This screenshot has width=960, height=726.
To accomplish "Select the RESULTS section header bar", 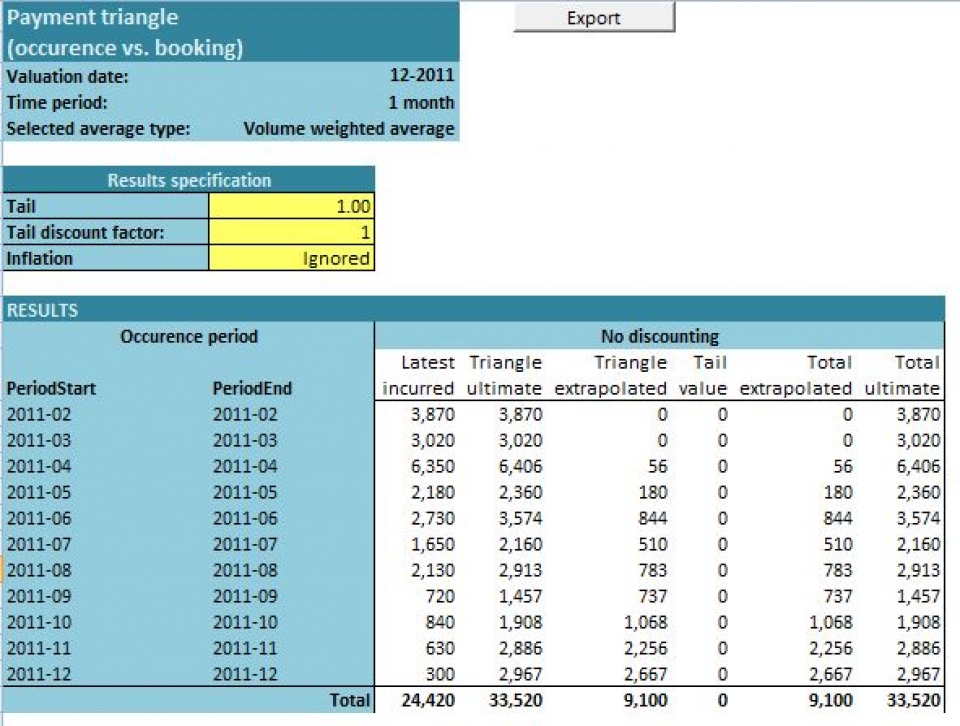I will tap(473, 310).
